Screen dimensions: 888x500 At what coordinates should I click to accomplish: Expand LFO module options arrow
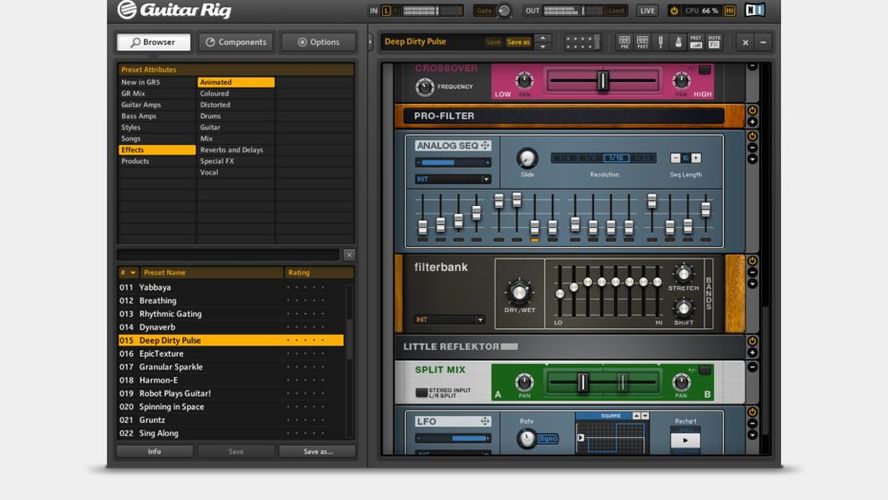[x=752, y=435]
